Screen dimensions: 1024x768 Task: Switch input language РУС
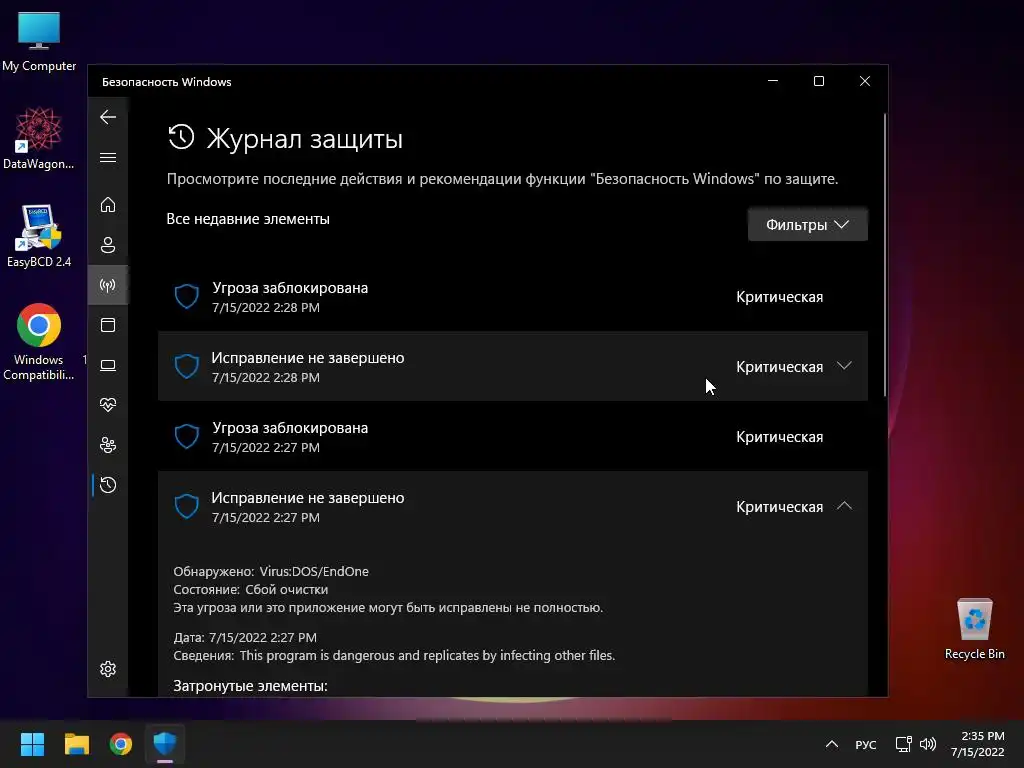(865, 744)
